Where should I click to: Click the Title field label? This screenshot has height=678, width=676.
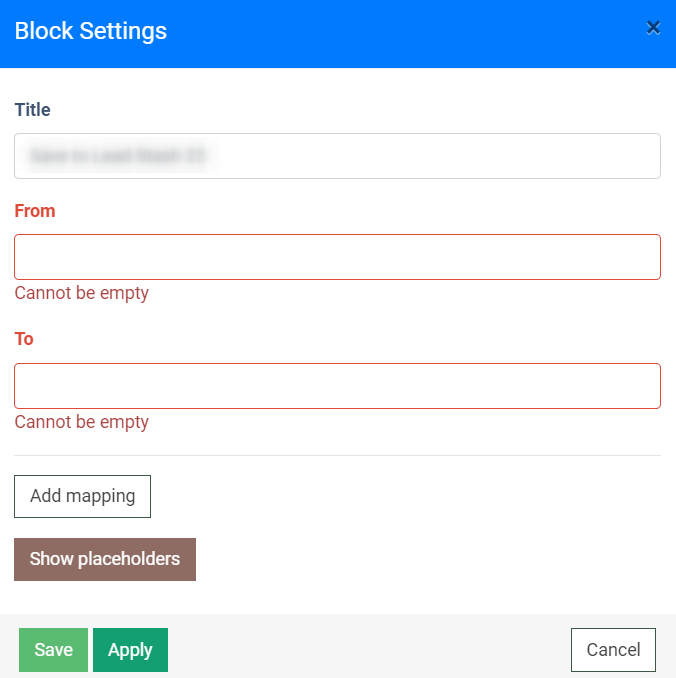coord(32,110)
